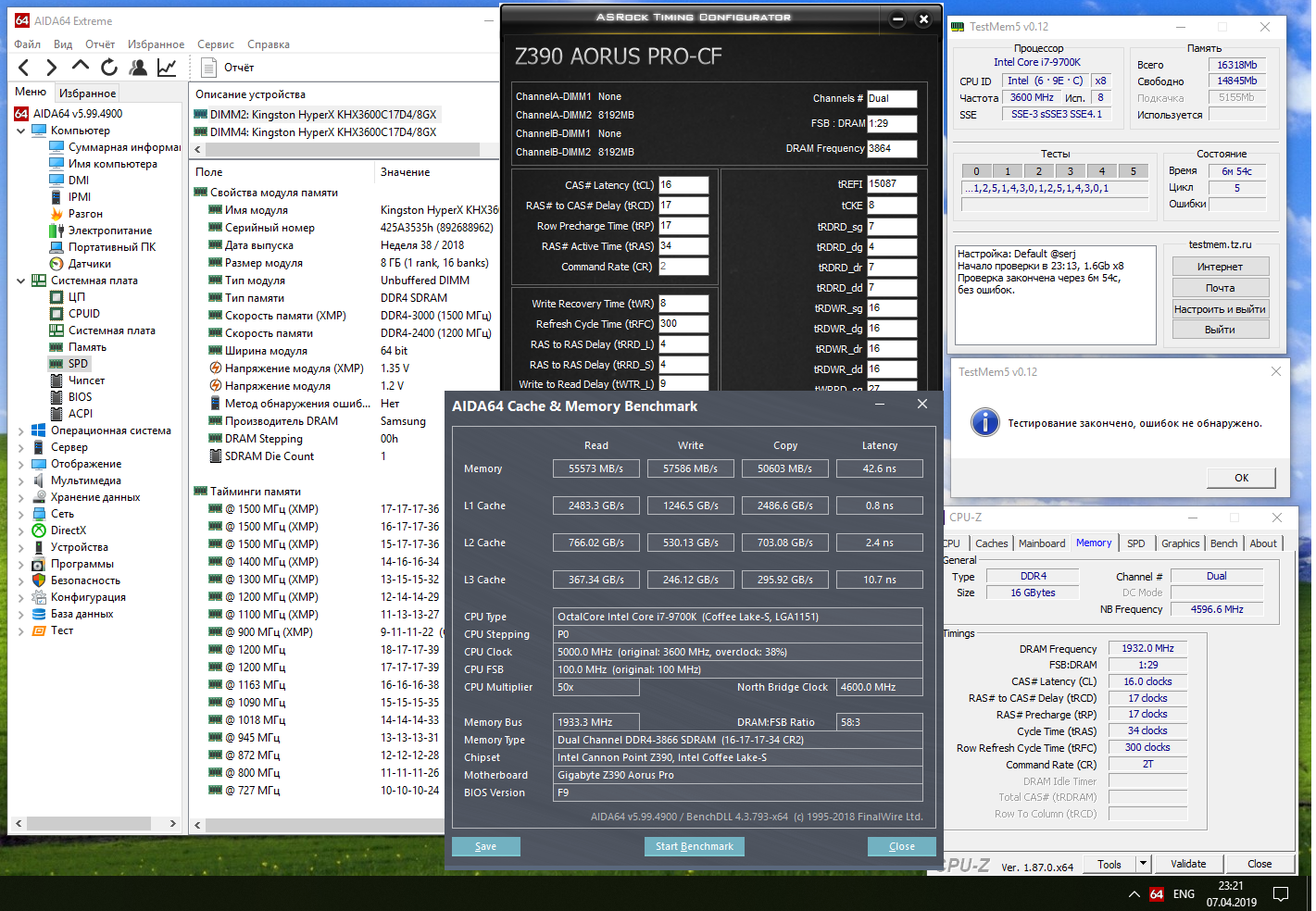Open the taskbar clock showing 23:21
The width and height of the screenshot is (1316, 911).
pos(1231,894)
